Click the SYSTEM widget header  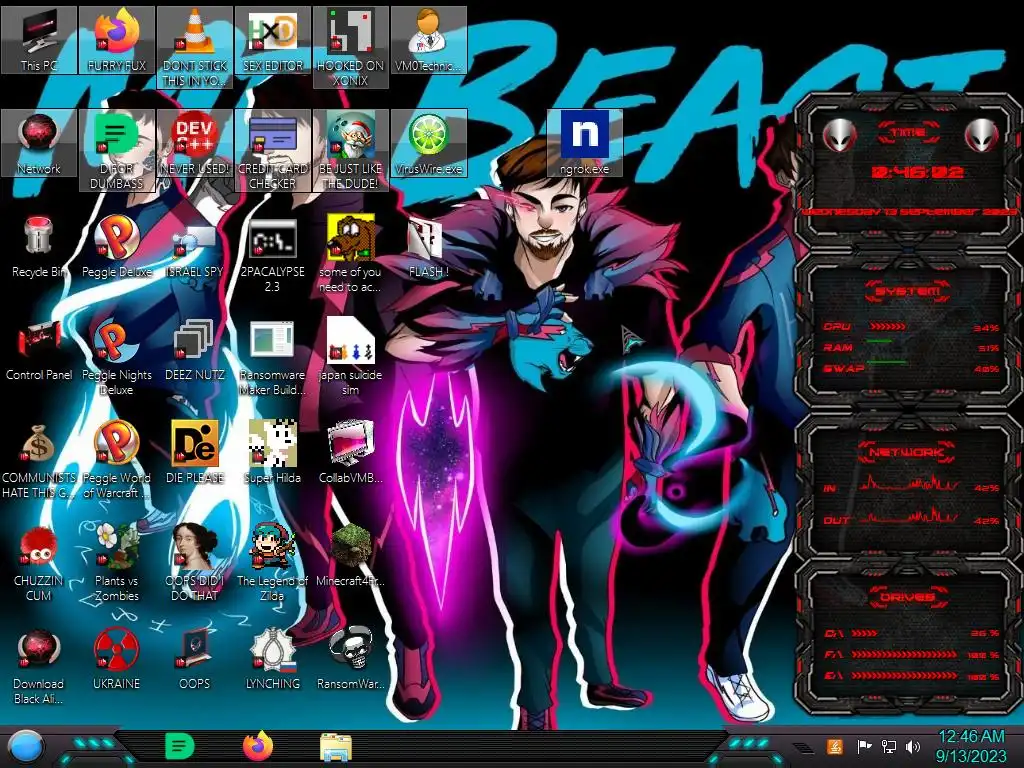907,291
